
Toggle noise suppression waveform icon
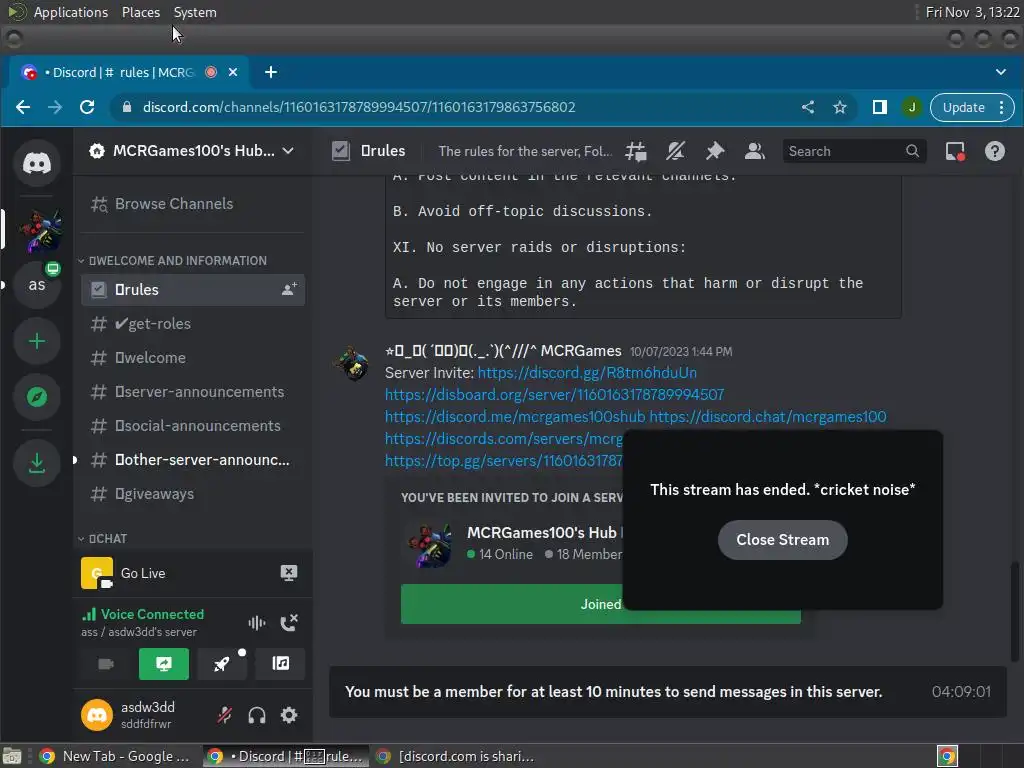point(257,622)
